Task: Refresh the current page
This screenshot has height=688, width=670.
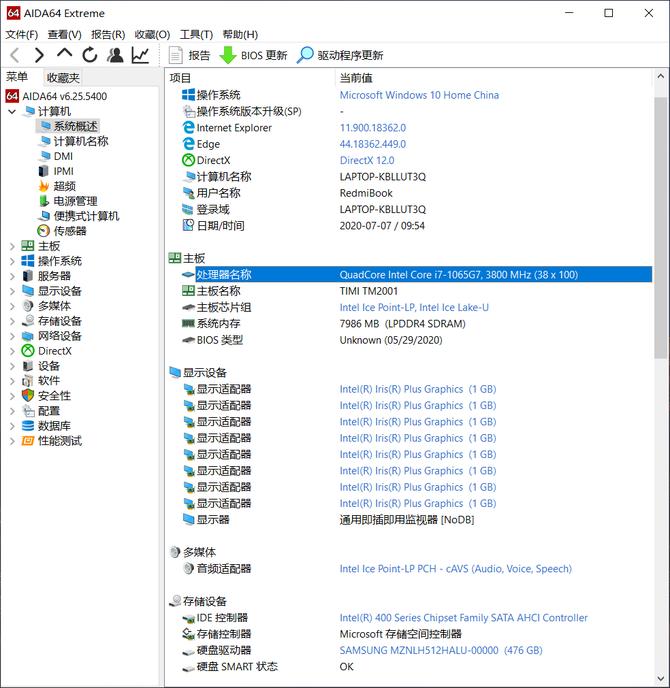Action: pyautogui.click(x=90, y=55)
